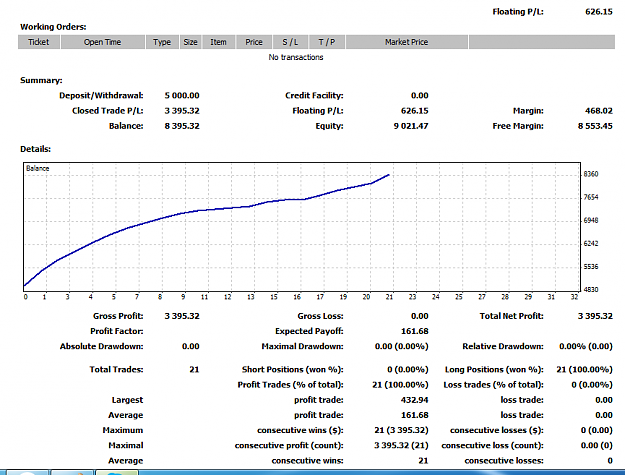625x475 pixels.
Task: Click the Size column header
Action: [x=191, y=42]
